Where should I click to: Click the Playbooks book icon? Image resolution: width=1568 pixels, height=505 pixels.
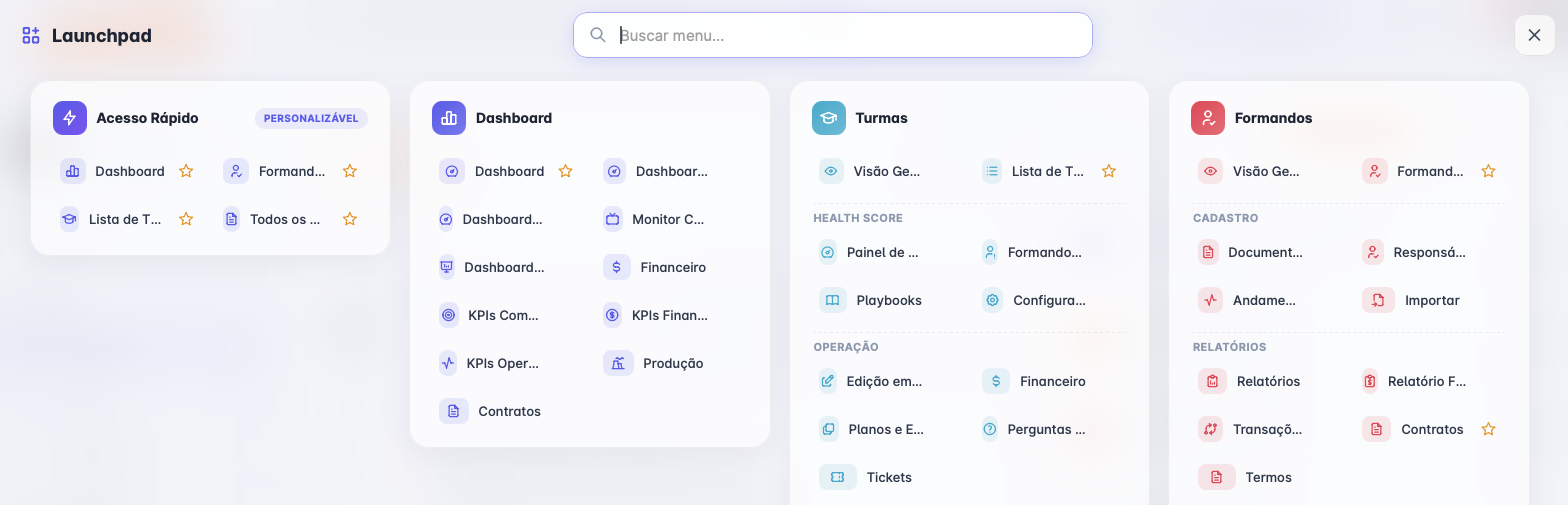click(833, 300)
